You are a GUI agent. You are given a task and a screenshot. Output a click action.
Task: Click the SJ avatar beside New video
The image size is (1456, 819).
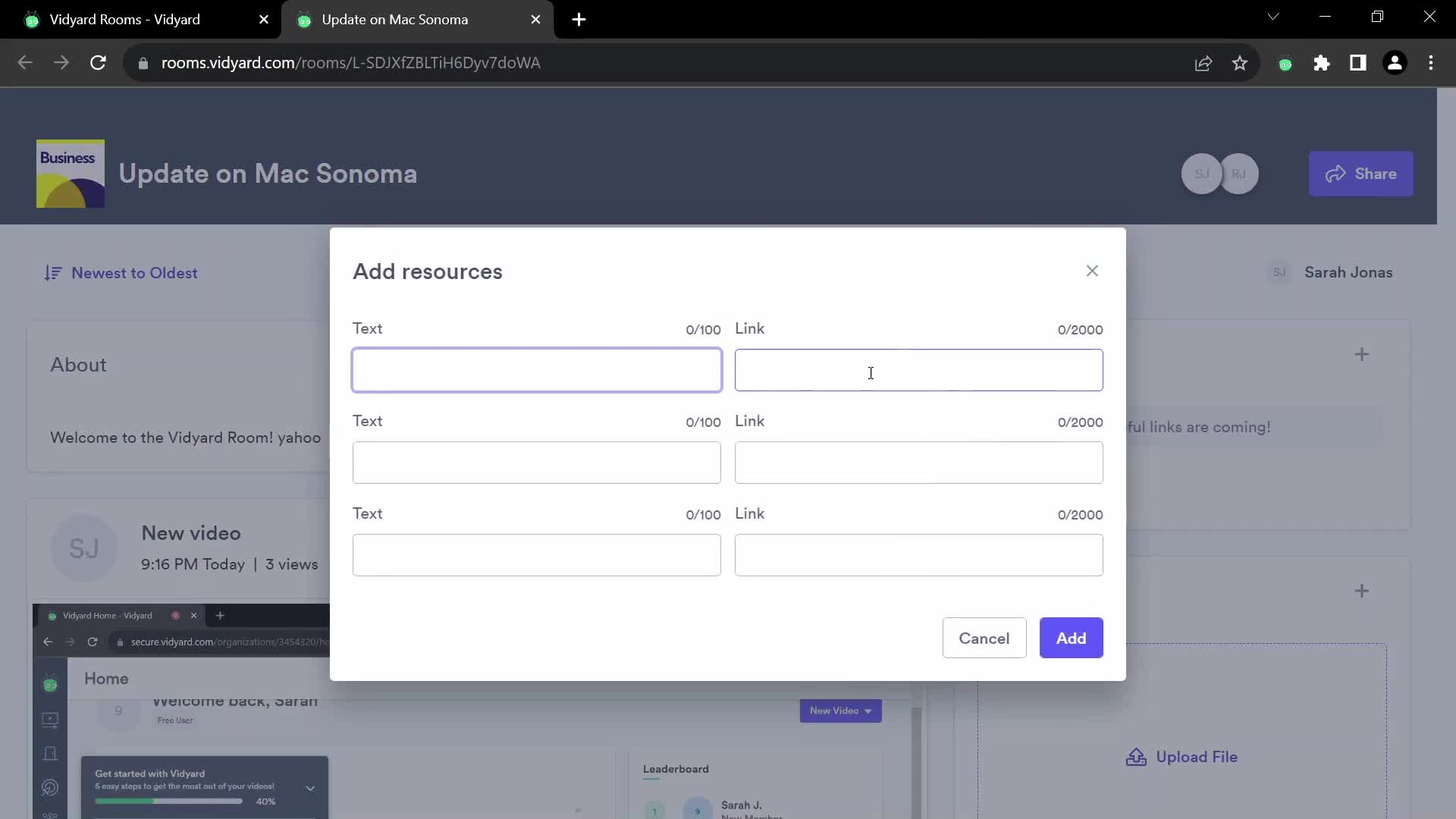pos(84,548)
